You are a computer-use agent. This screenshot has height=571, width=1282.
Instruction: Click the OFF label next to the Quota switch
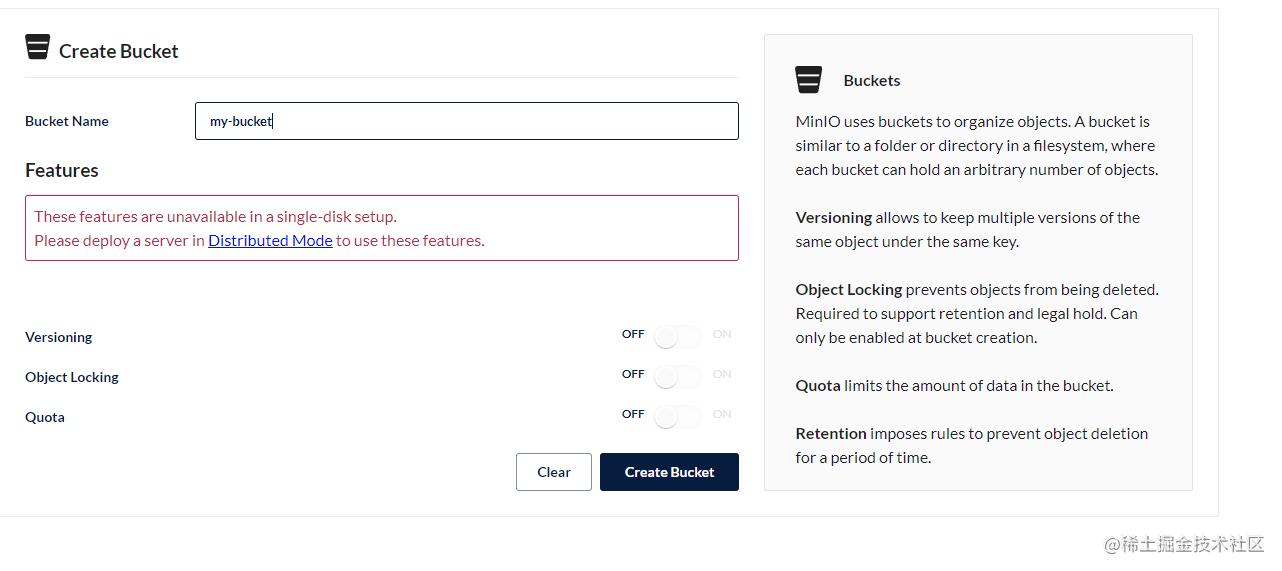[x=633, y=414]
